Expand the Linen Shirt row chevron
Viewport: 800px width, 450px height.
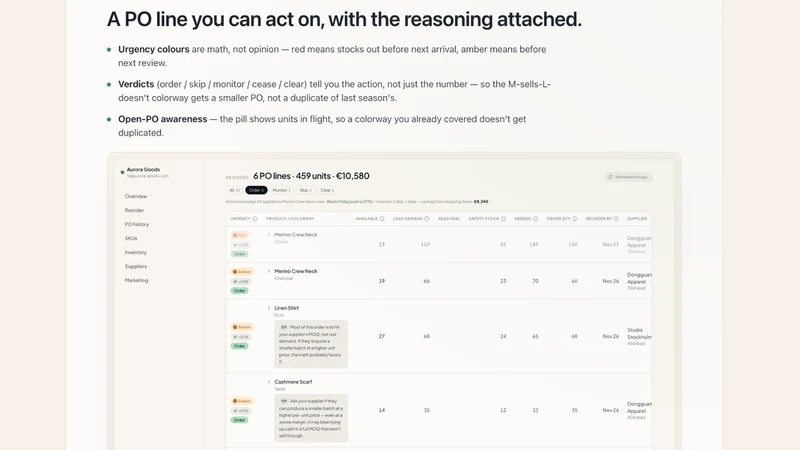pyautogui.click(x=269, y=308)
